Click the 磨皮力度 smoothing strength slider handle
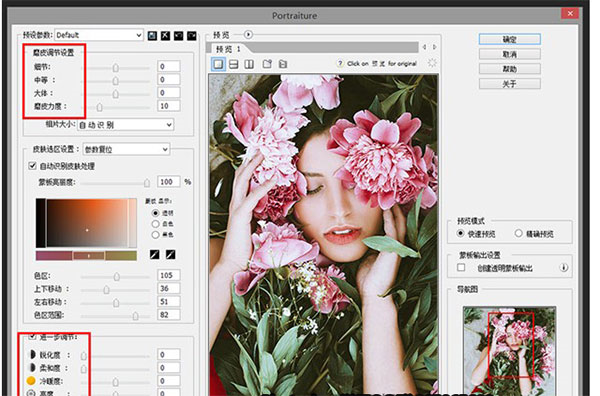 [x=99, y=107]
